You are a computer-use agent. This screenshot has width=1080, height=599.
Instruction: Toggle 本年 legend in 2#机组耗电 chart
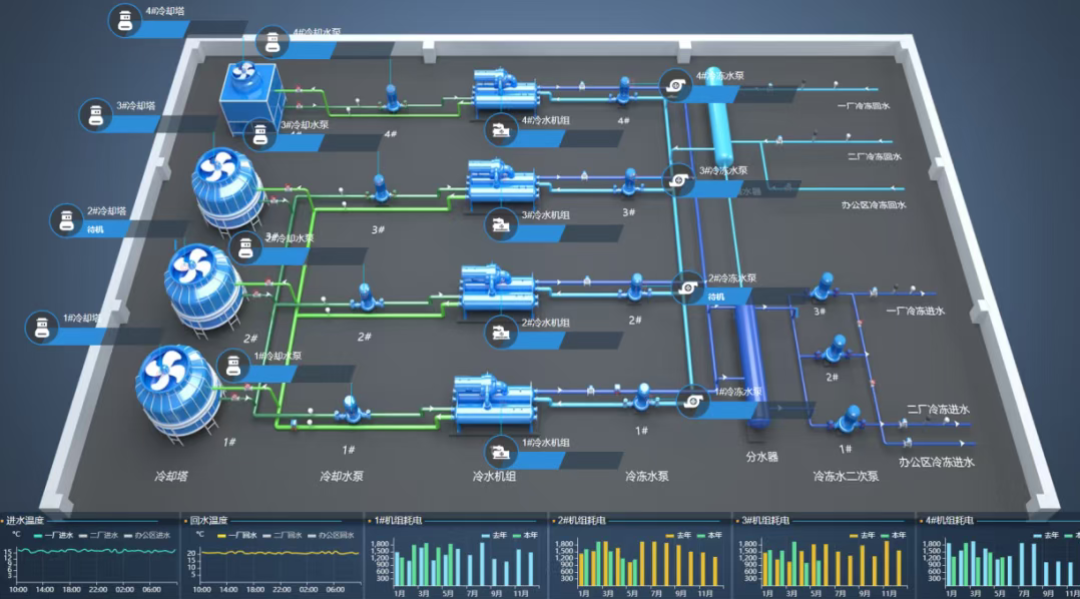coord(706,536)
